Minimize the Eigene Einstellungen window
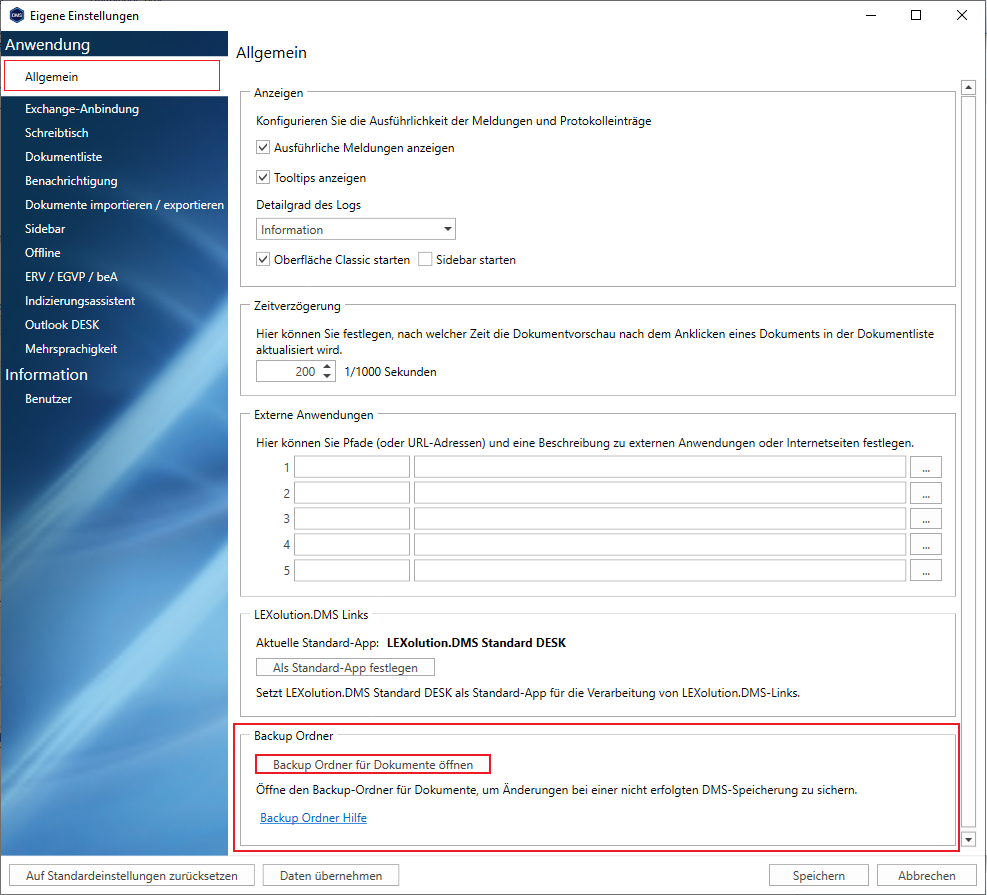987x895 pixels. pyautogui.click(x=871, y=15)
